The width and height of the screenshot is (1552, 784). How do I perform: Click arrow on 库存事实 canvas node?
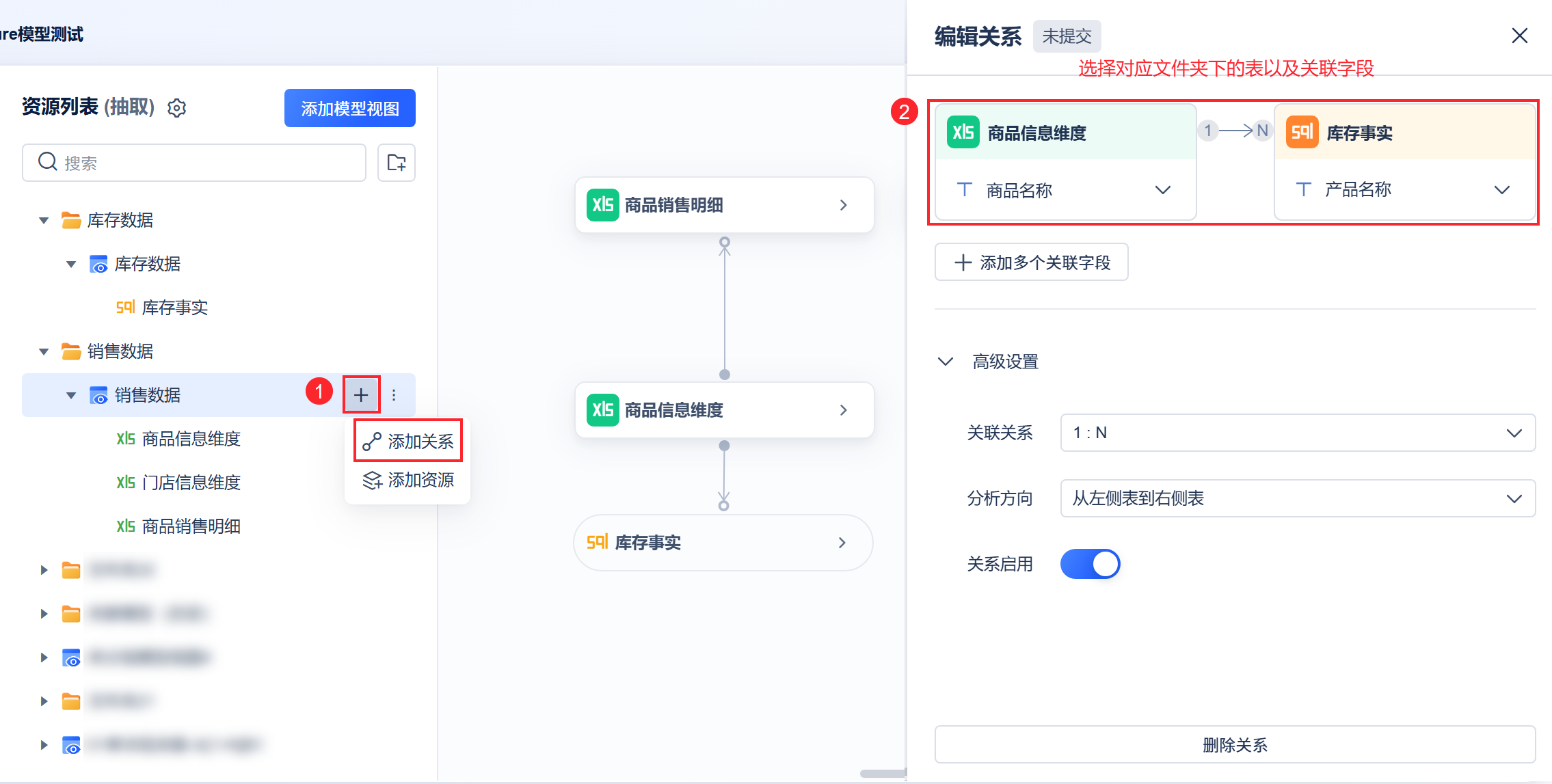pos(842,543)
